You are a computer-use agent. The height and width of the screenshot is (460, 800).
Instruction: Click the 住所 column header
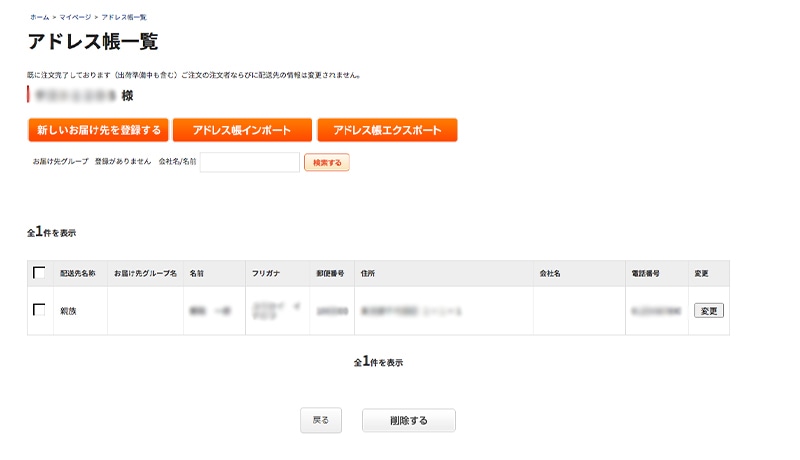click(367, 273)
